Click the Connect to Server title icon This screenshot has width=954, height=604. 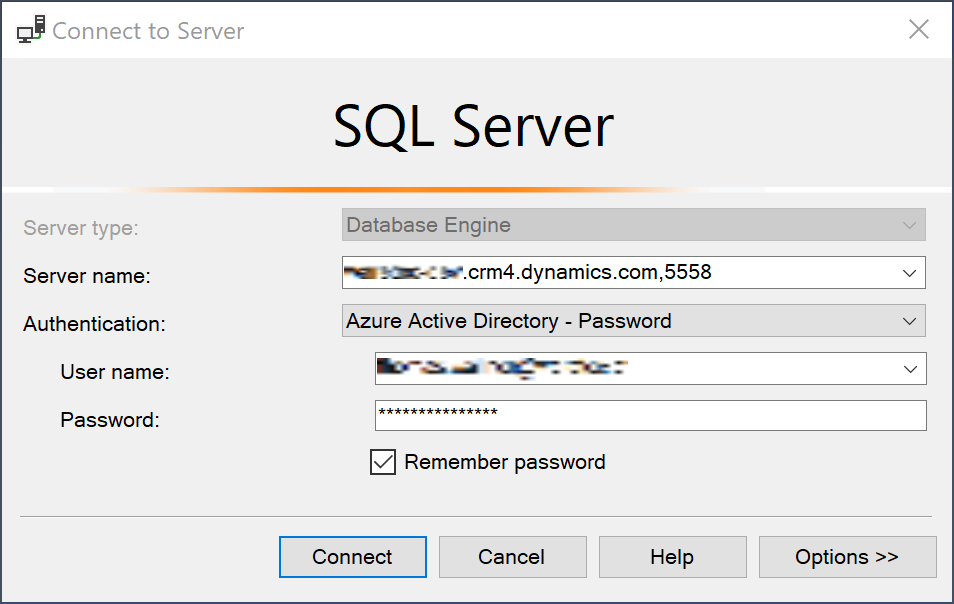[31, 30]
